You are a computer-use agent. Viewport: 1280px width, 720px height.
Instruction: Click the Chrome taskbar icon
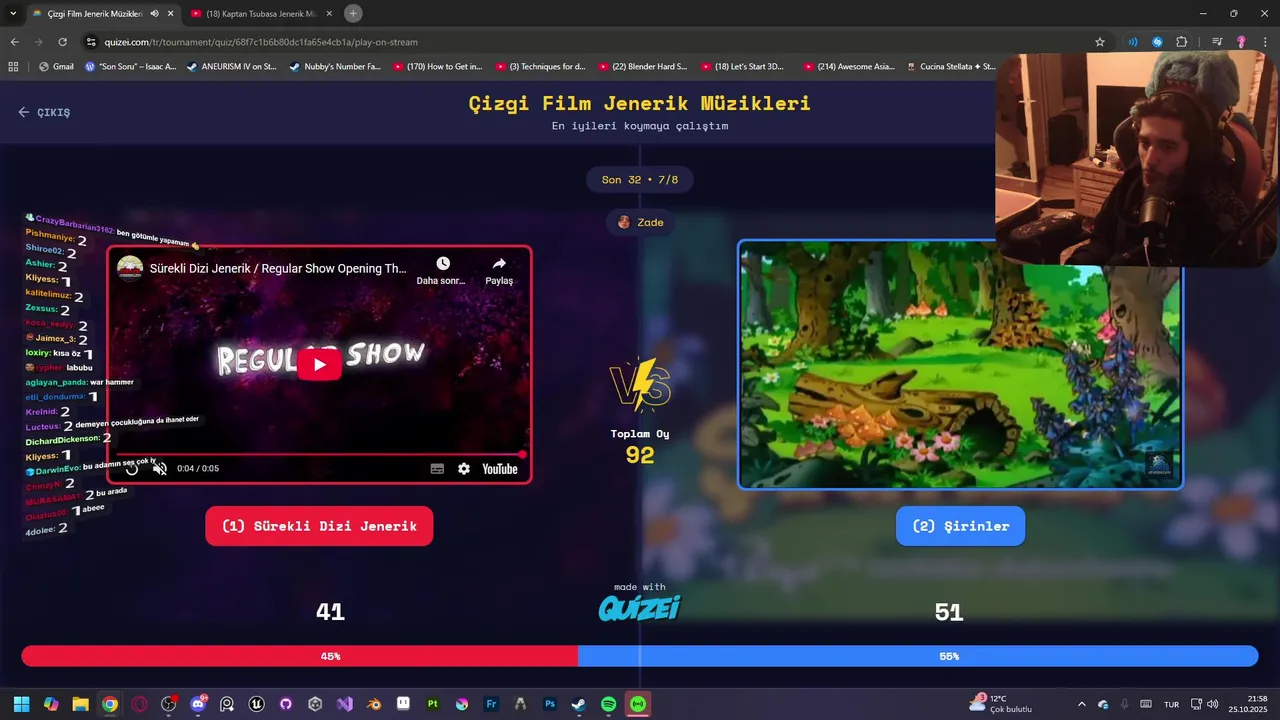pyautogui.click(x=110, y=704)
